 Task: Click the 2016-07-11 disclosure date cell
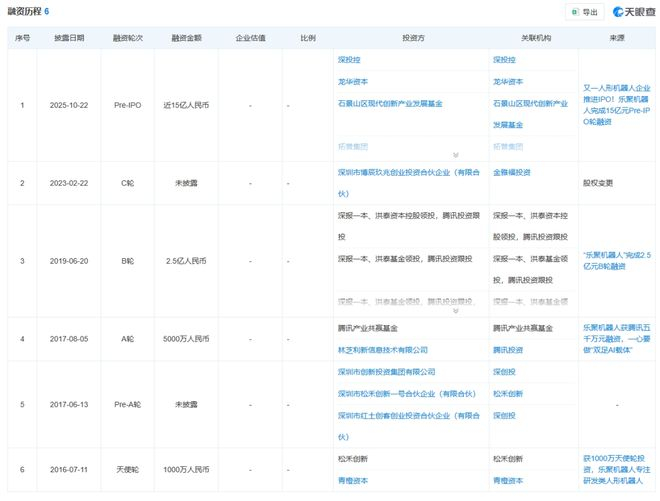point(69,469)
